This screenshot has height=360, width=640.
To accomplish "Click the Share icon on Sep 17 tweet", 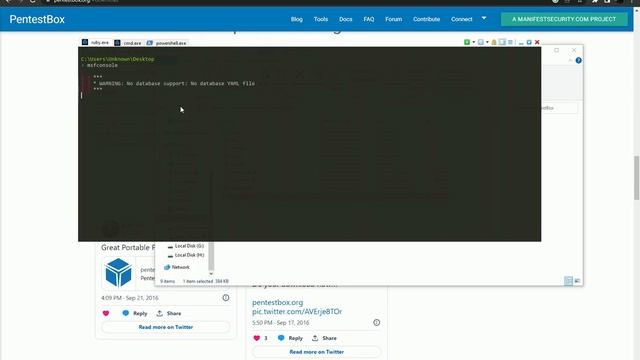I will click(315, 338).
